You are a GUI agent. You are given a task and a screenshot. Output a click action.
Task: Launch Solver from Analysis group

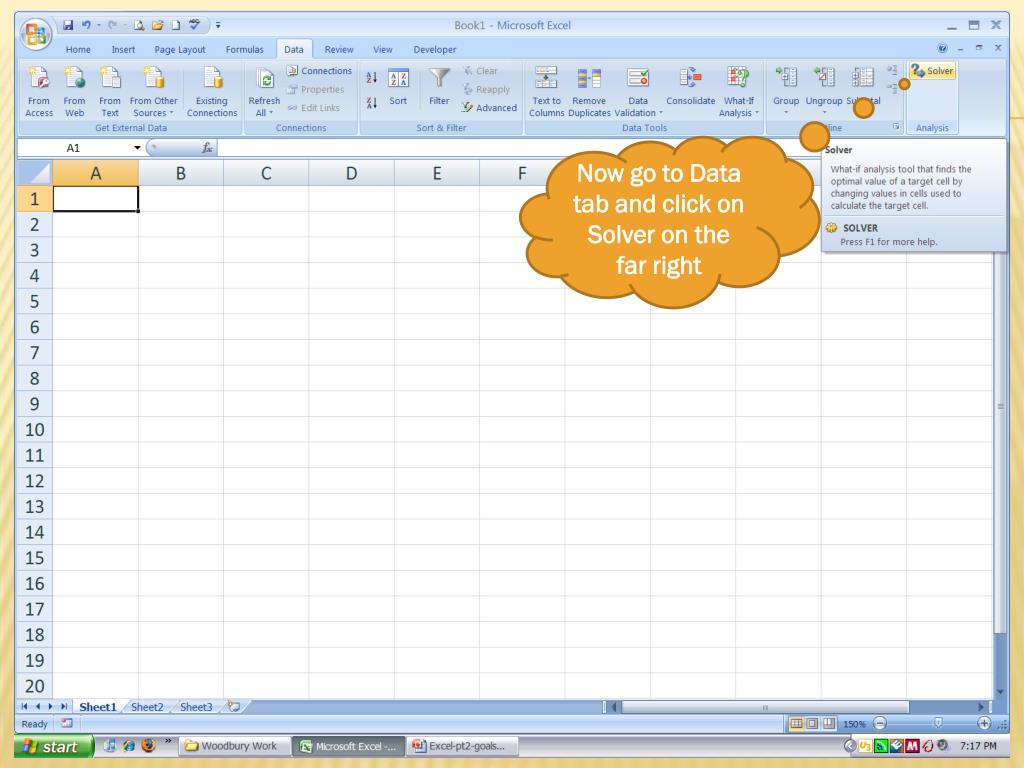933,71
